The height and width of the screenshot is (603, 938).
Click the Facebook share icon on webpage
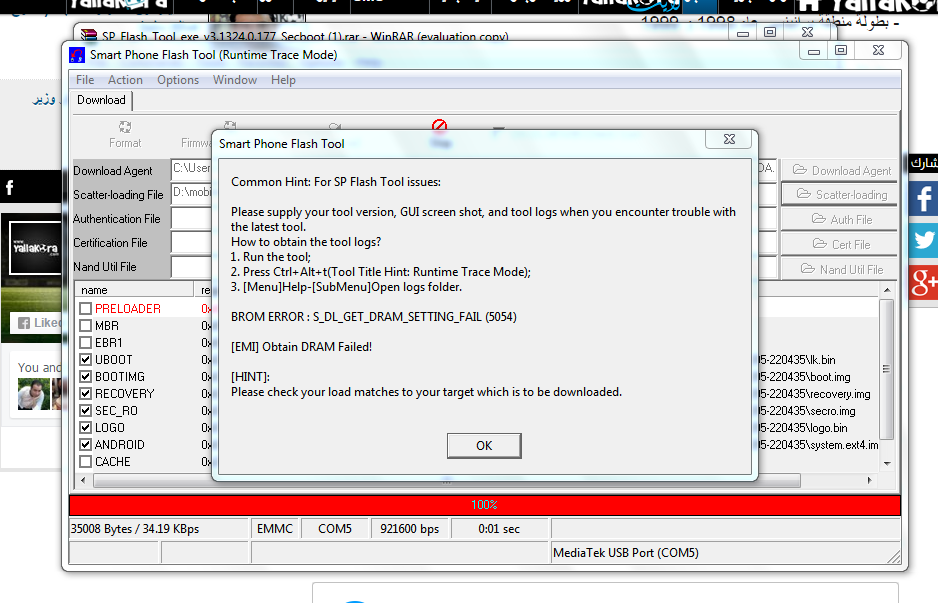click(x=924, y=198)
